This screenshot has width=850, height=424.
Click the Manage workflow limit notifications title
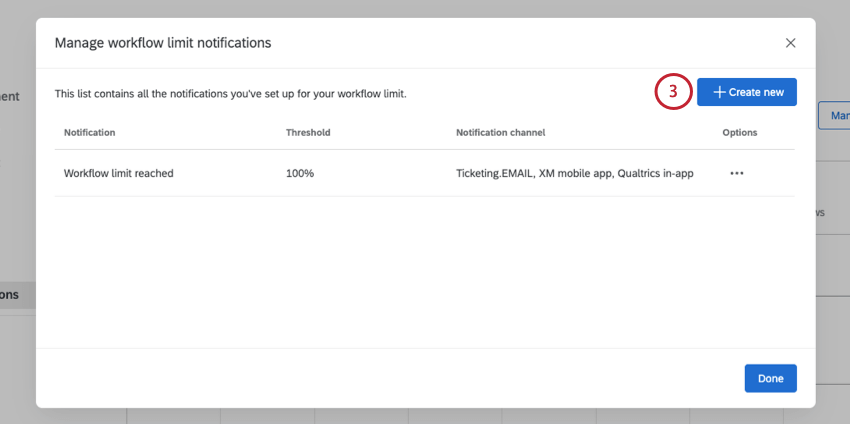(163, 43)
